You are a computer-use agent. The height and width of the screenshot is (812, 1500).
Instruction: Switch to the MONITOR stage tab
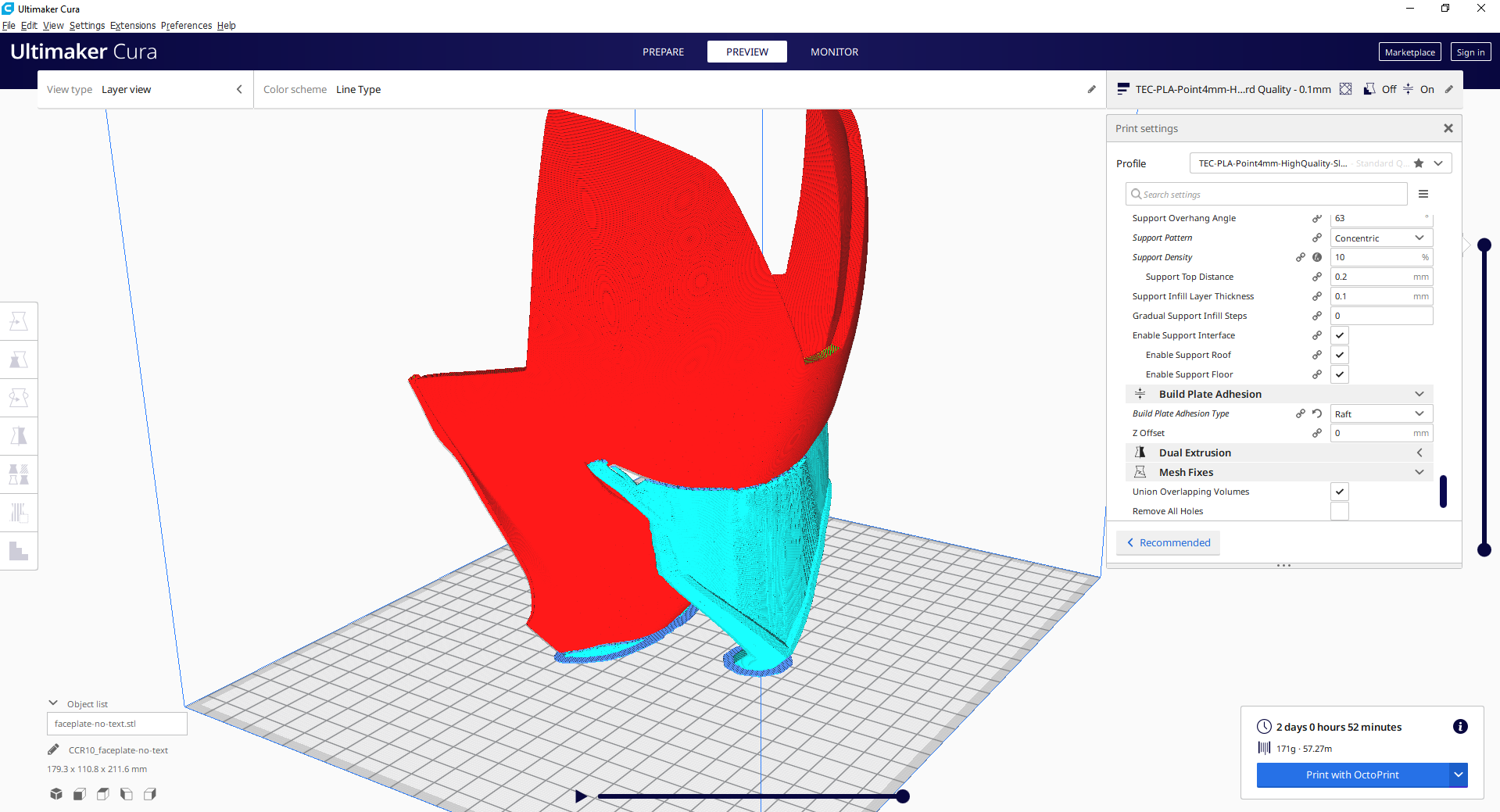834,52
